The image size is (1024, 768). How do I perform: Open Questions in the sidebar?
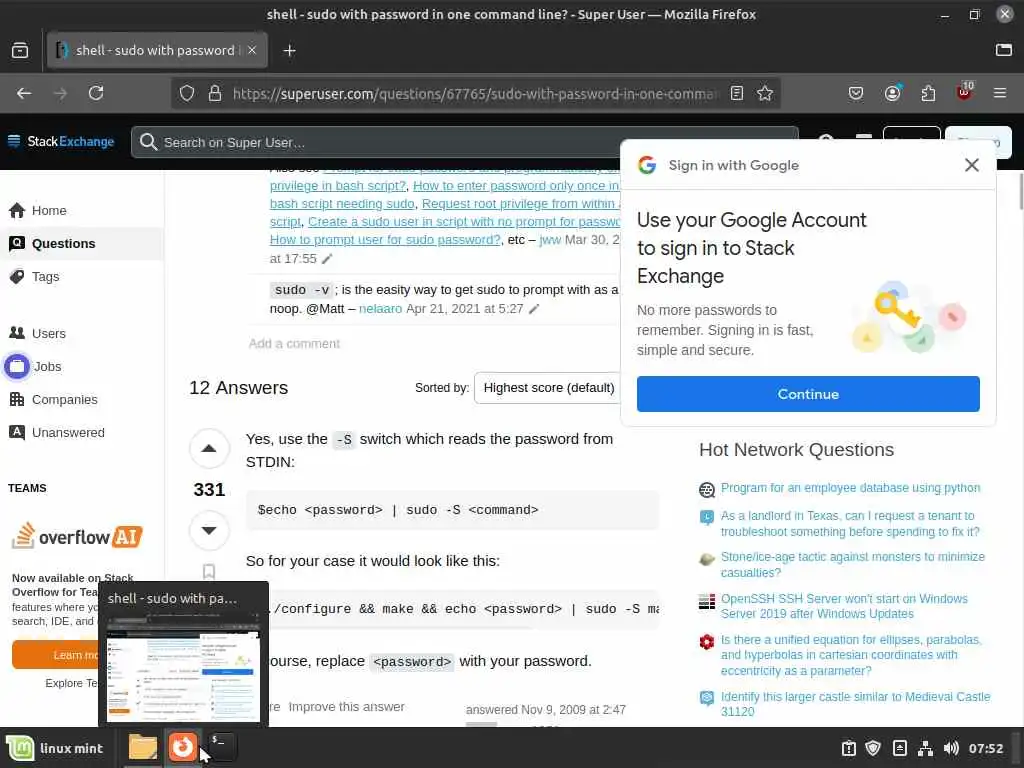[x=82, y=244]
